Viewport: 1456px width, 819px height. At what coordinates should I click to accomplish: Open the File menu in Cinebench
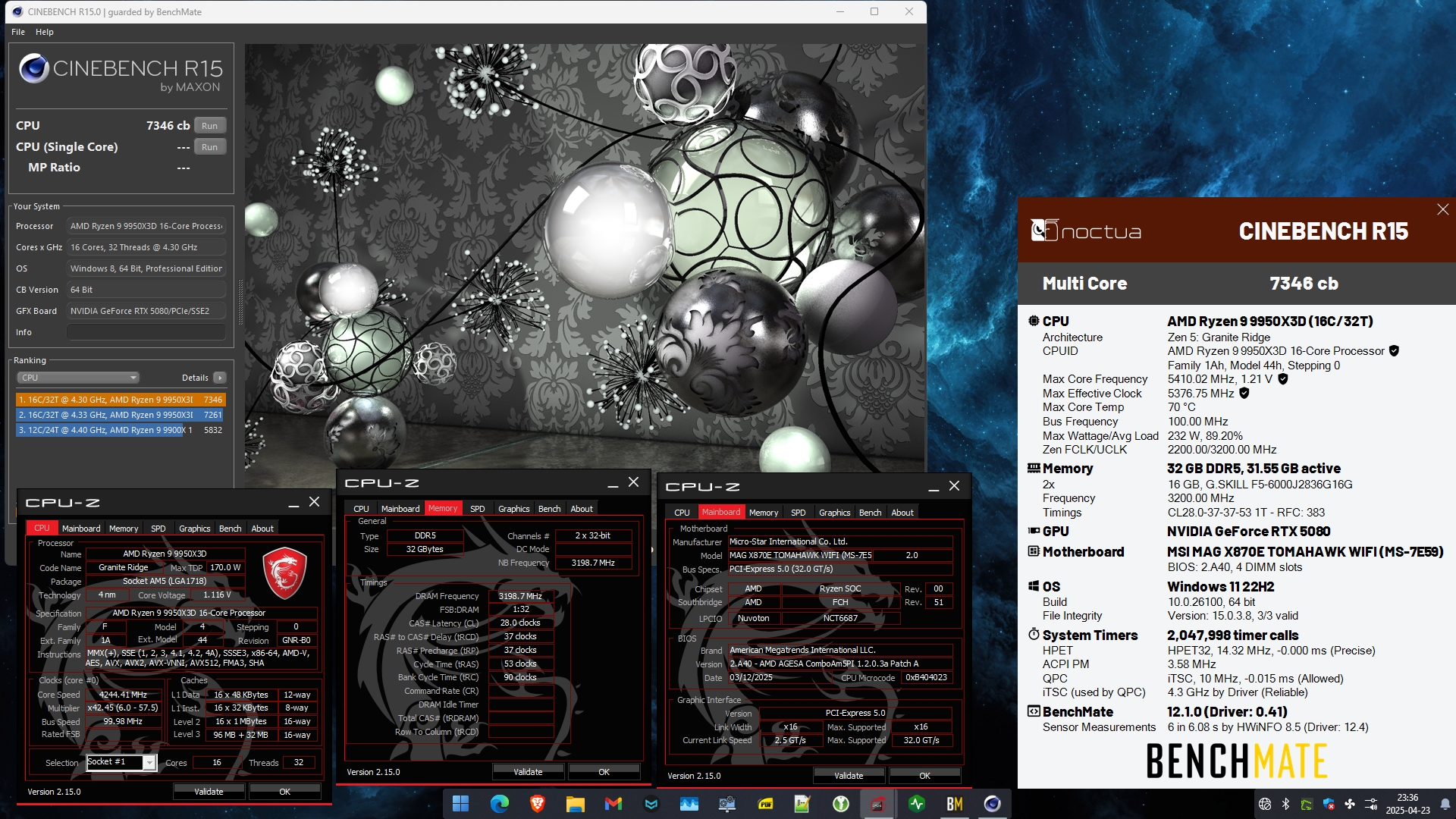(x=18, y=32)
